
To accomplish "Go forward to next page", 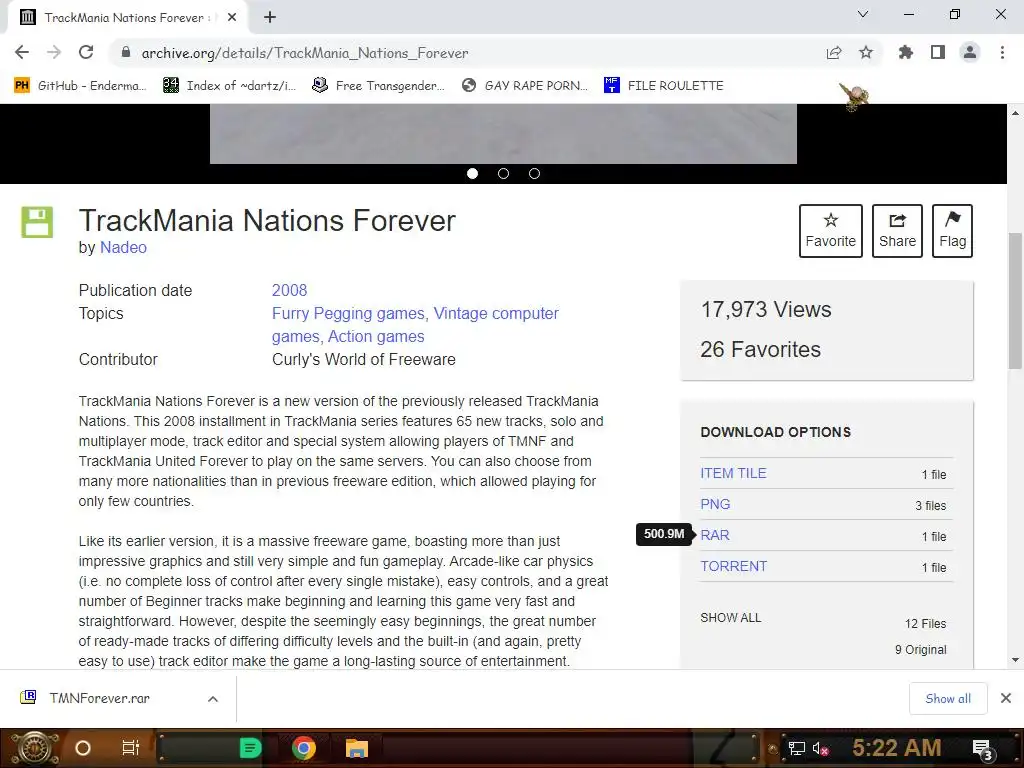I will [x=54, y=52].
